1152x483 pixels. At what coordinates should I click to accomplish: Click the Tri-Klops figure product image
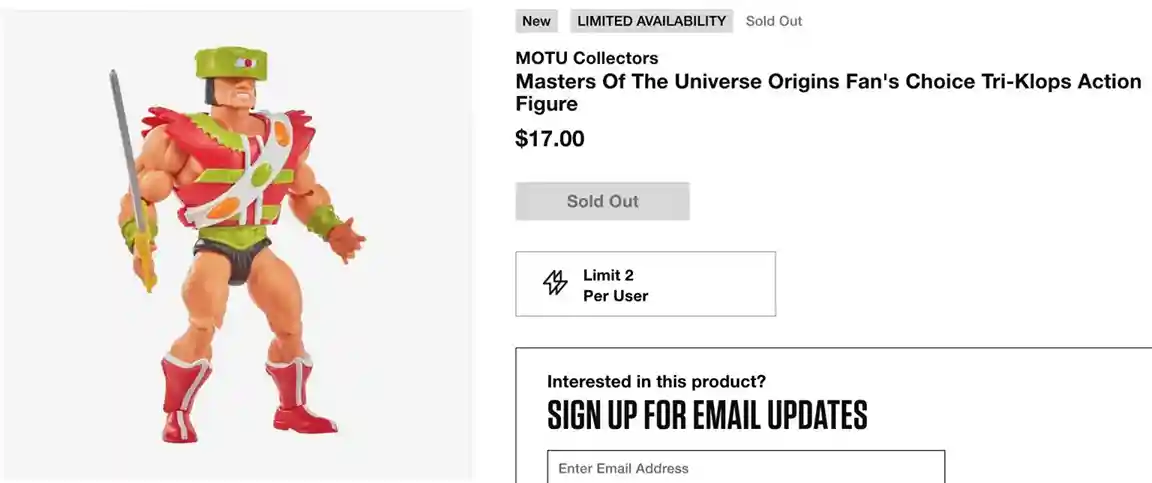pyautogui.click(x=238, y=245)
